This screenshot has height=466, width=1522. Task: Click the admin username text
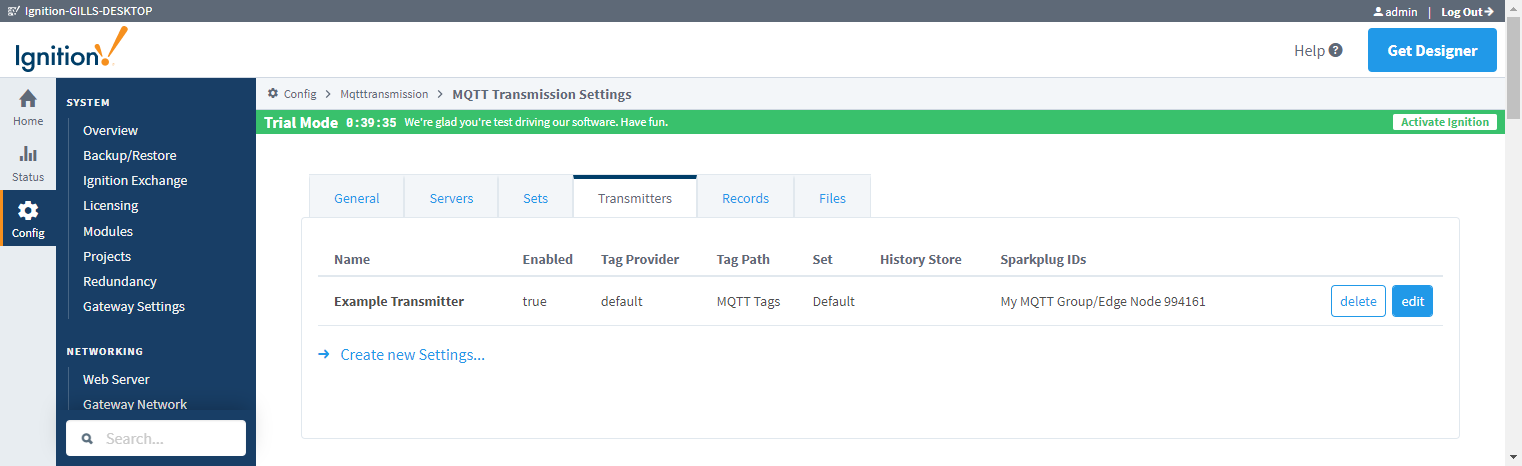point(1401,12)
